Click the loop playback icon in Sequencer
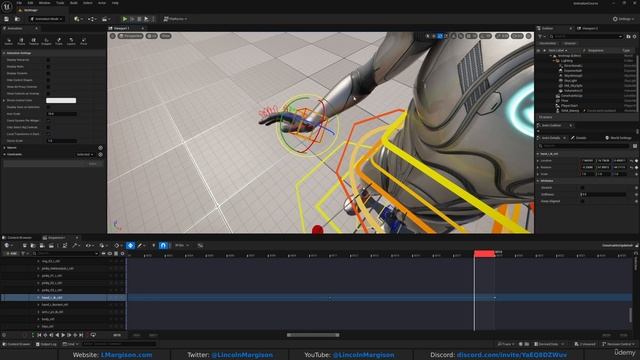Image resolution: width=640 pixels, height=360 pixels. coord(93,335)
